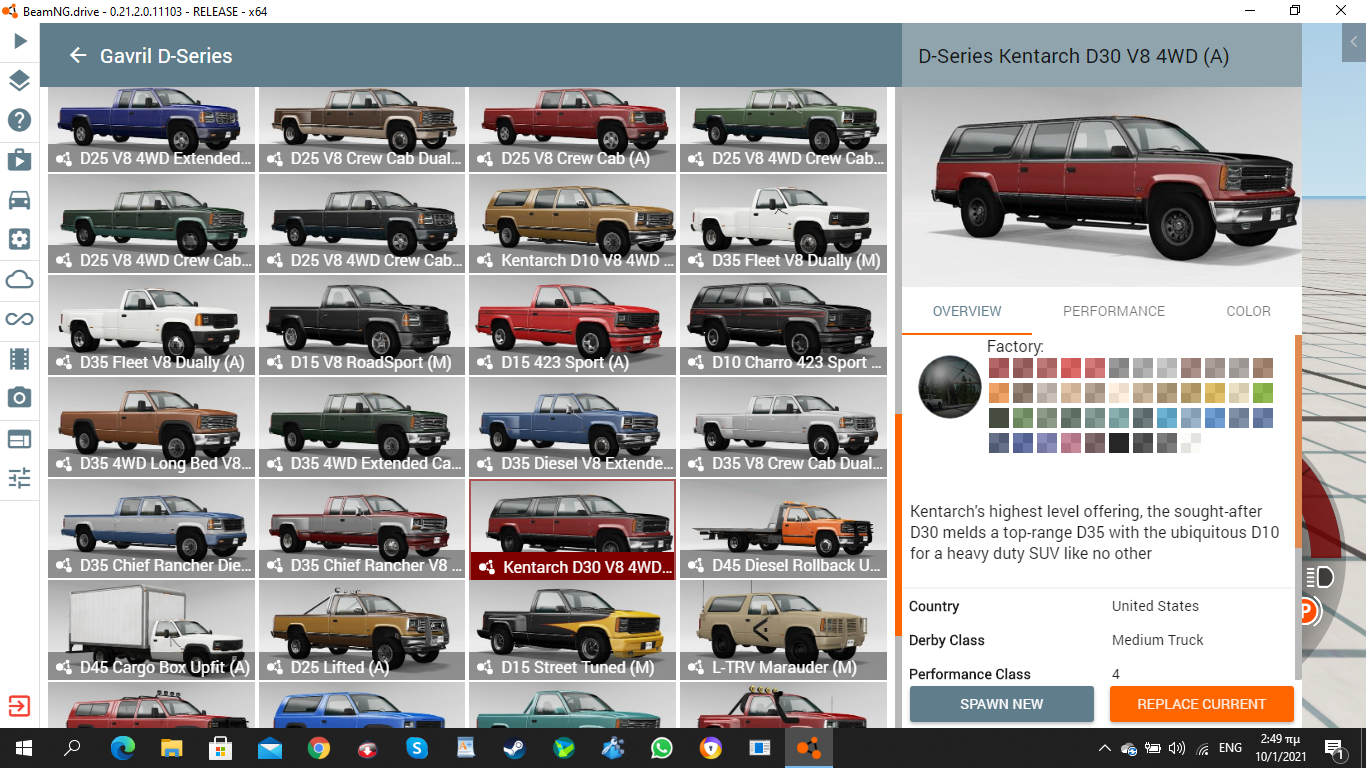Image resolution: width=1366 pixels, height=768 pixels.
Task: Select the D25 Lifted (A) vehicle
Action: coord(362,631)
